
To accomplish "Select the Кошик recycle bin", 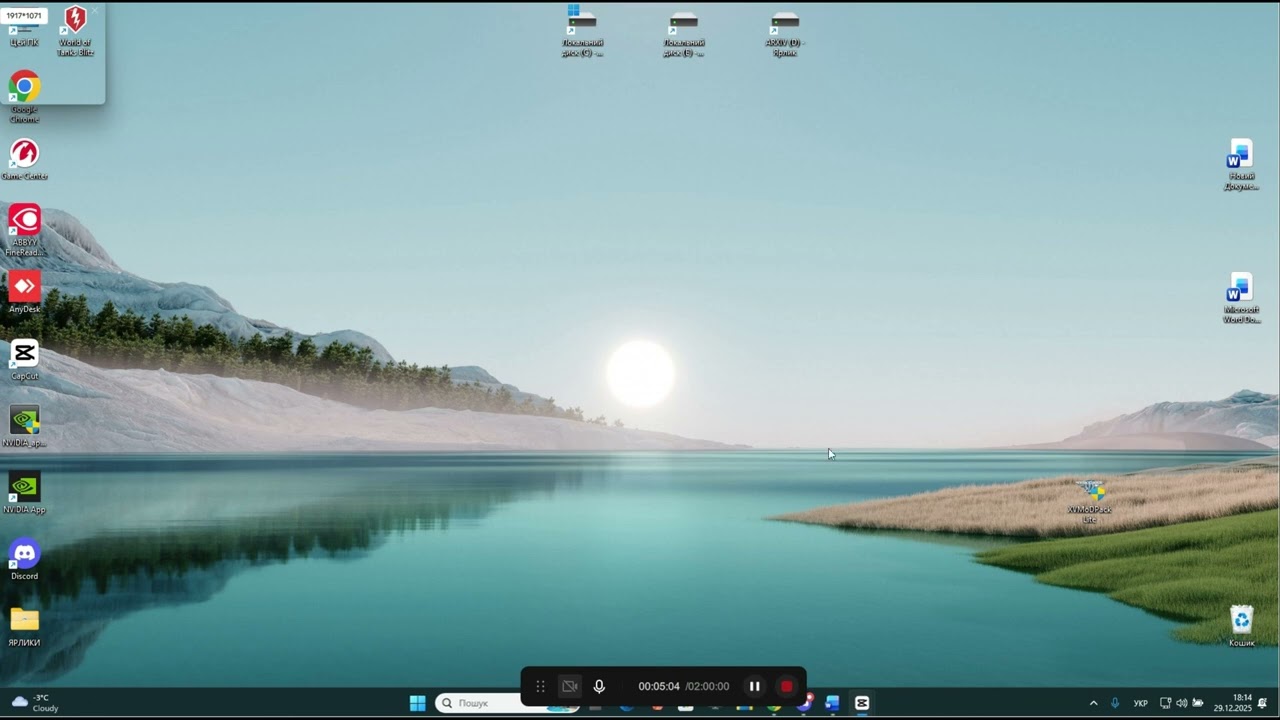I will pyautogui.click(x=1241, y=626).
